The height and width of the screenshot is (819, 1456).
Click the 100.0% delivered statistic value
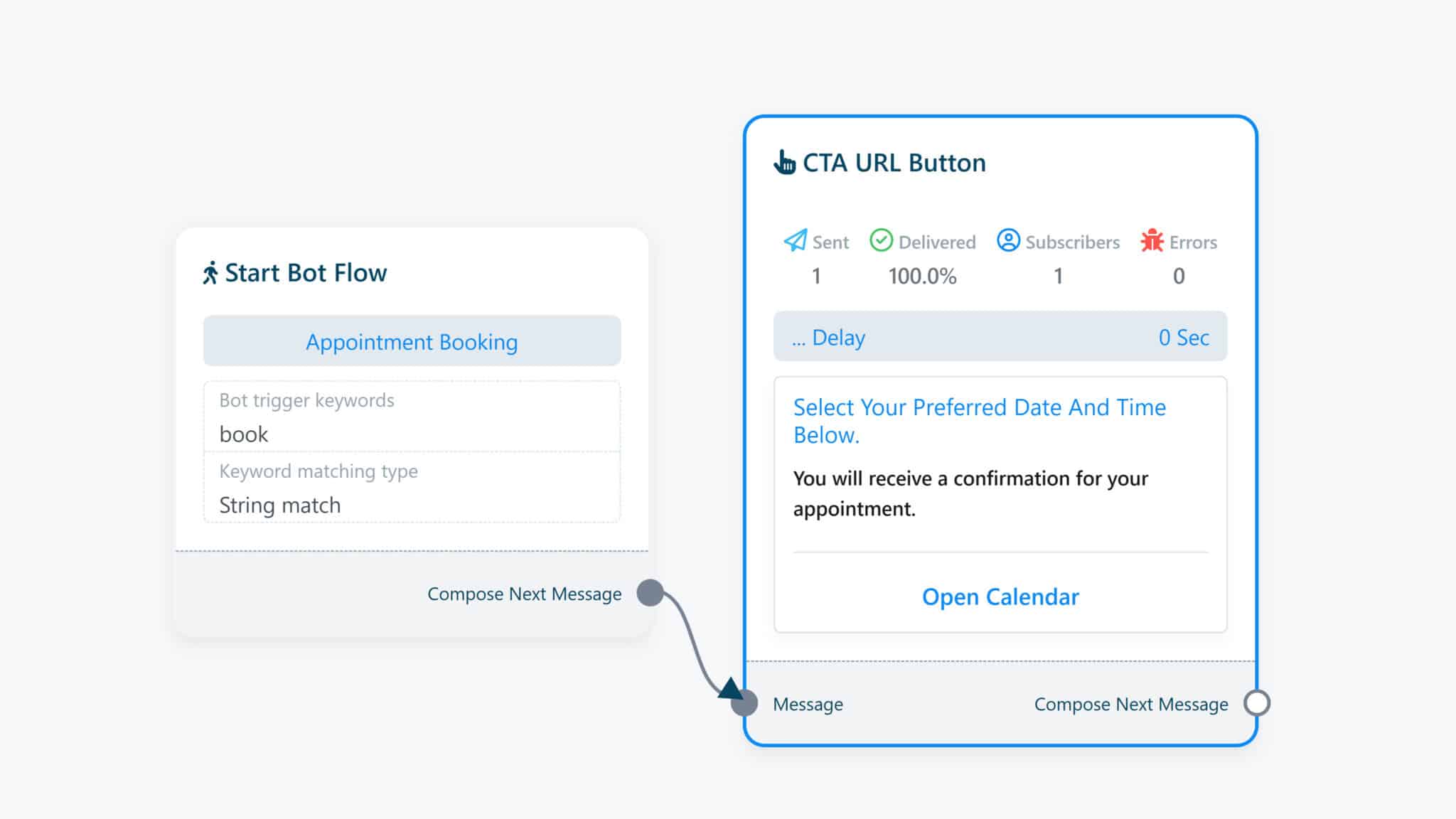tap(922, 276)
